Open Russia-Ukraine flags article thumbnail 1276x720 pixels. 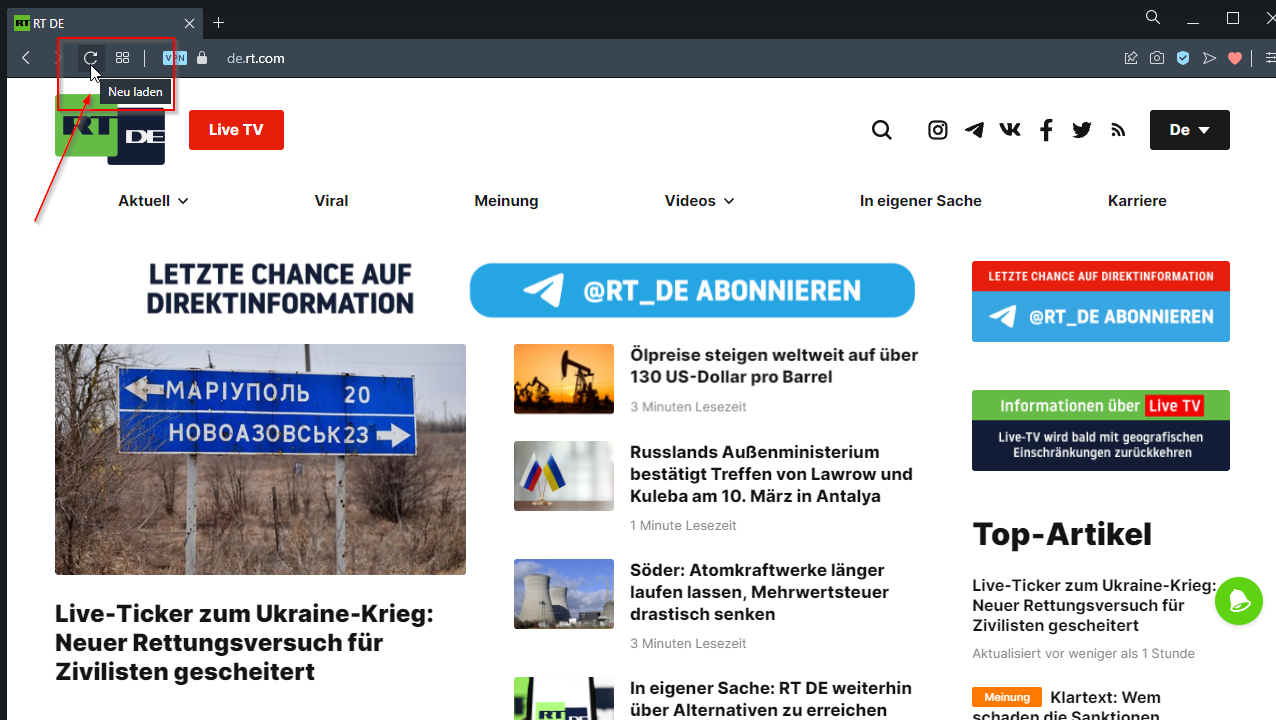(x=564, y=476)
